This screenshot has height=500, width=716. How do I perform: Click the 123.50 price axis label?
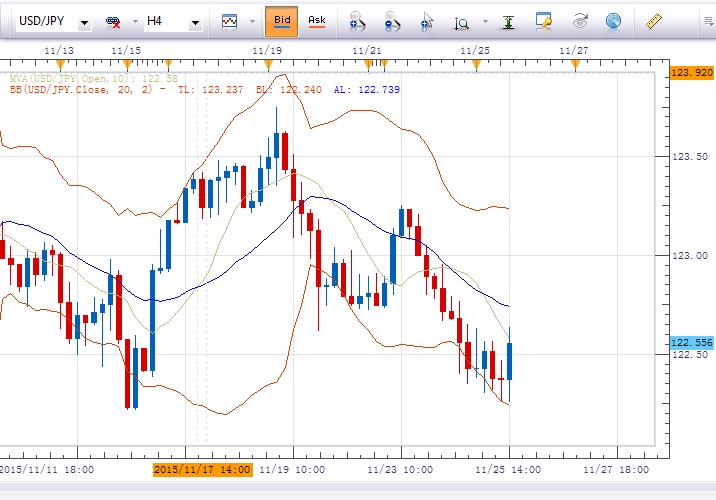(x=690, y=157)
